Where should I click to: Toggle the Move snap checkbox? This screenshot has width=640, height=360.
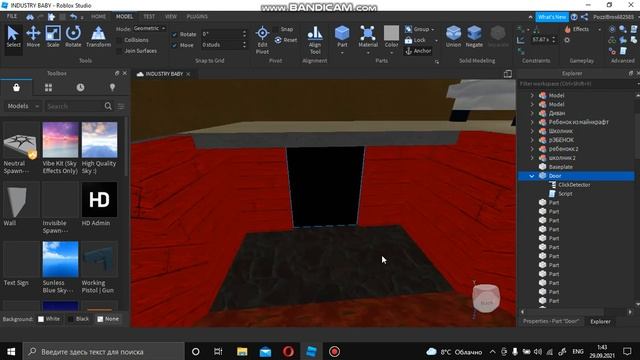[x=175, y=45]
